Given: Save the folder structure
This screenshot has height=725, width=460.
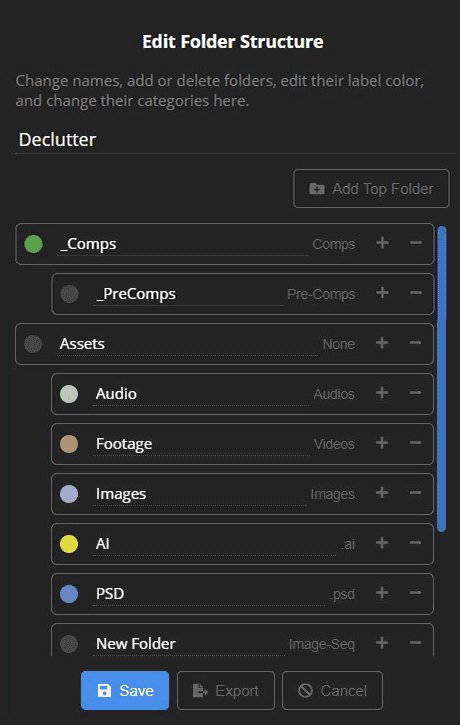Looking at the screenshot, I should pos(125,690).
